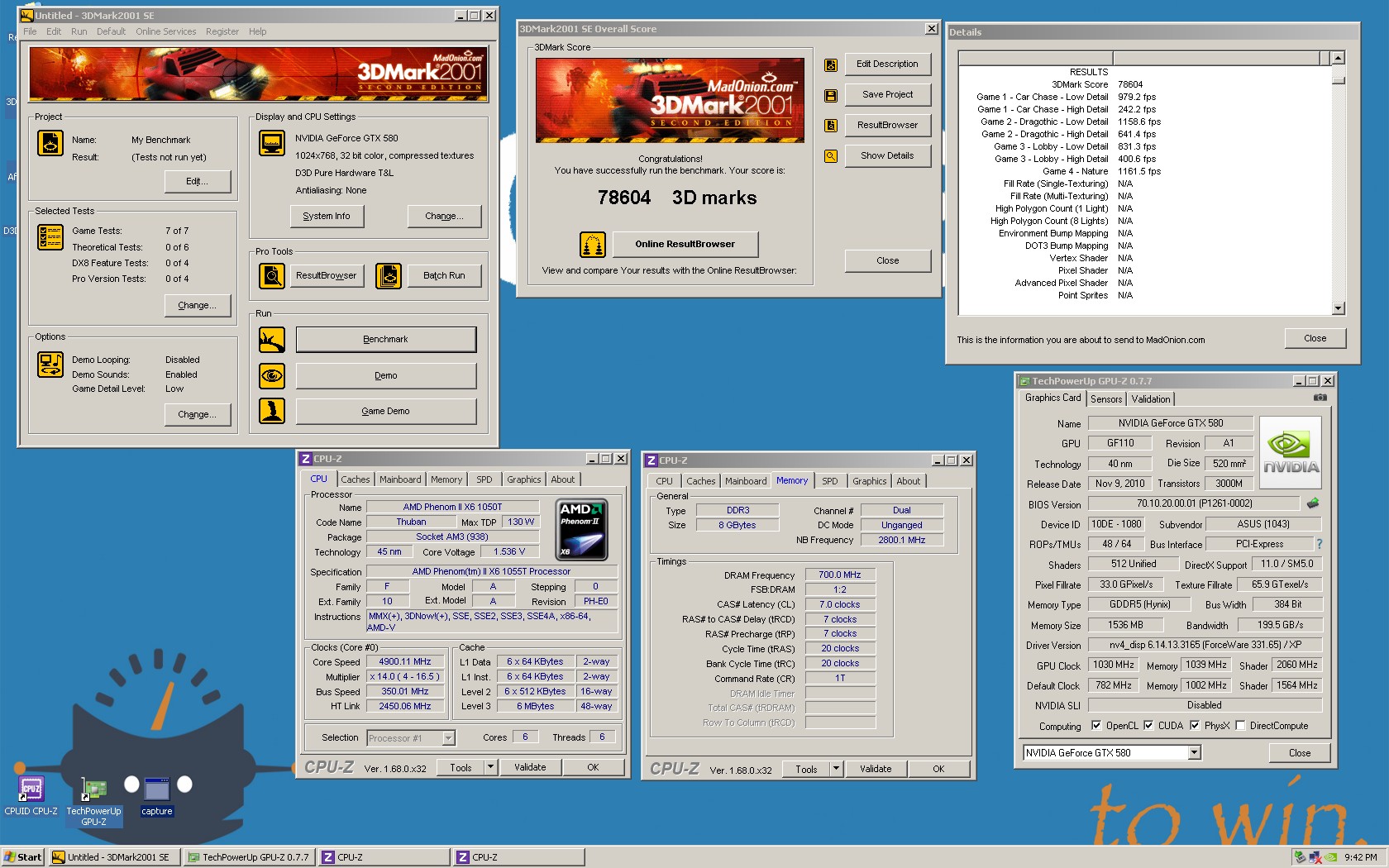
Task: Open Tools dropdown arrow in CPU tab CPU-Z window
Action: point(490,768)
